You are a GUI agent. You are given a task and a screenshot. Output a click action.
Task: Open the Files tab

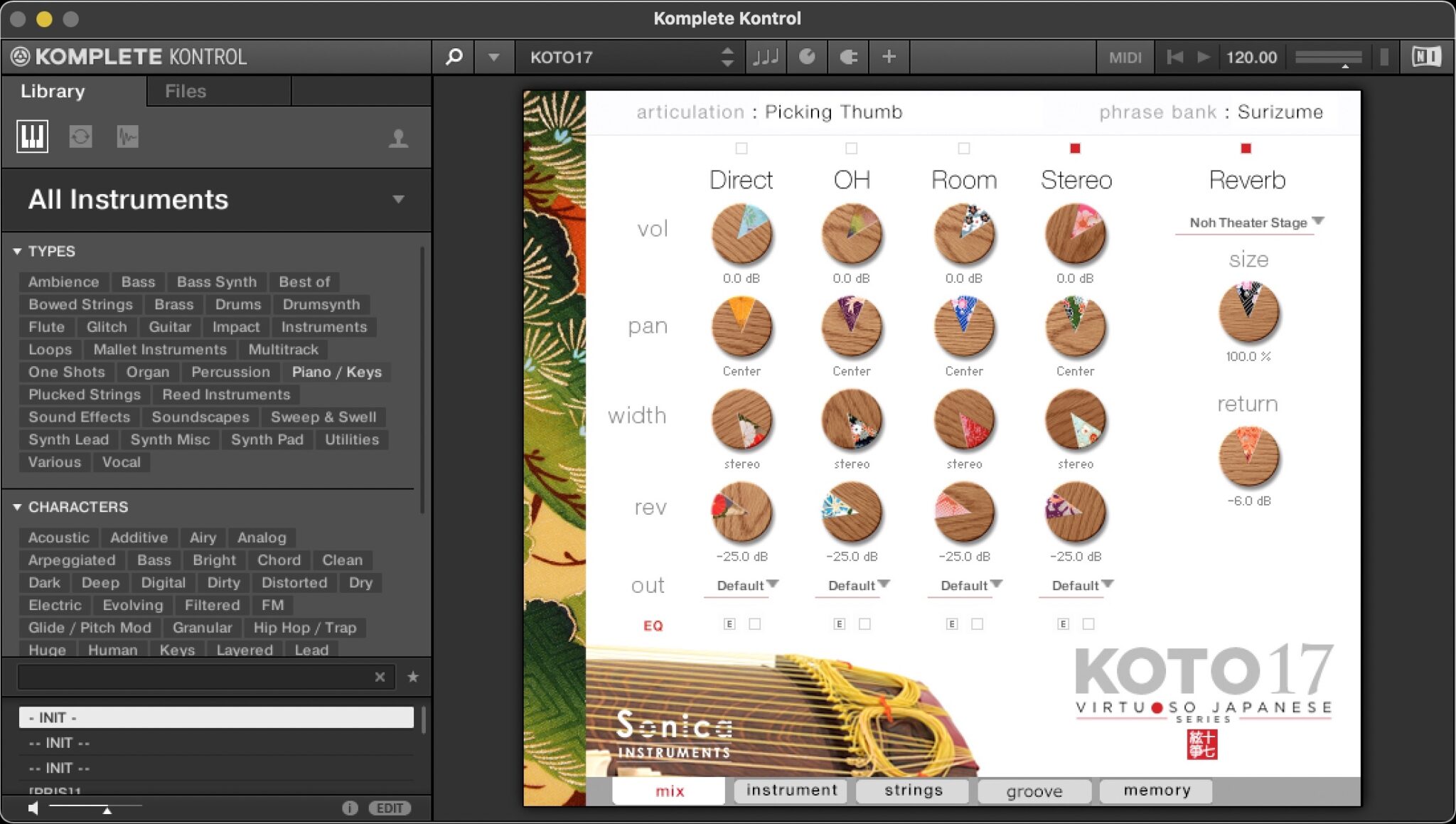coord(186,91)
